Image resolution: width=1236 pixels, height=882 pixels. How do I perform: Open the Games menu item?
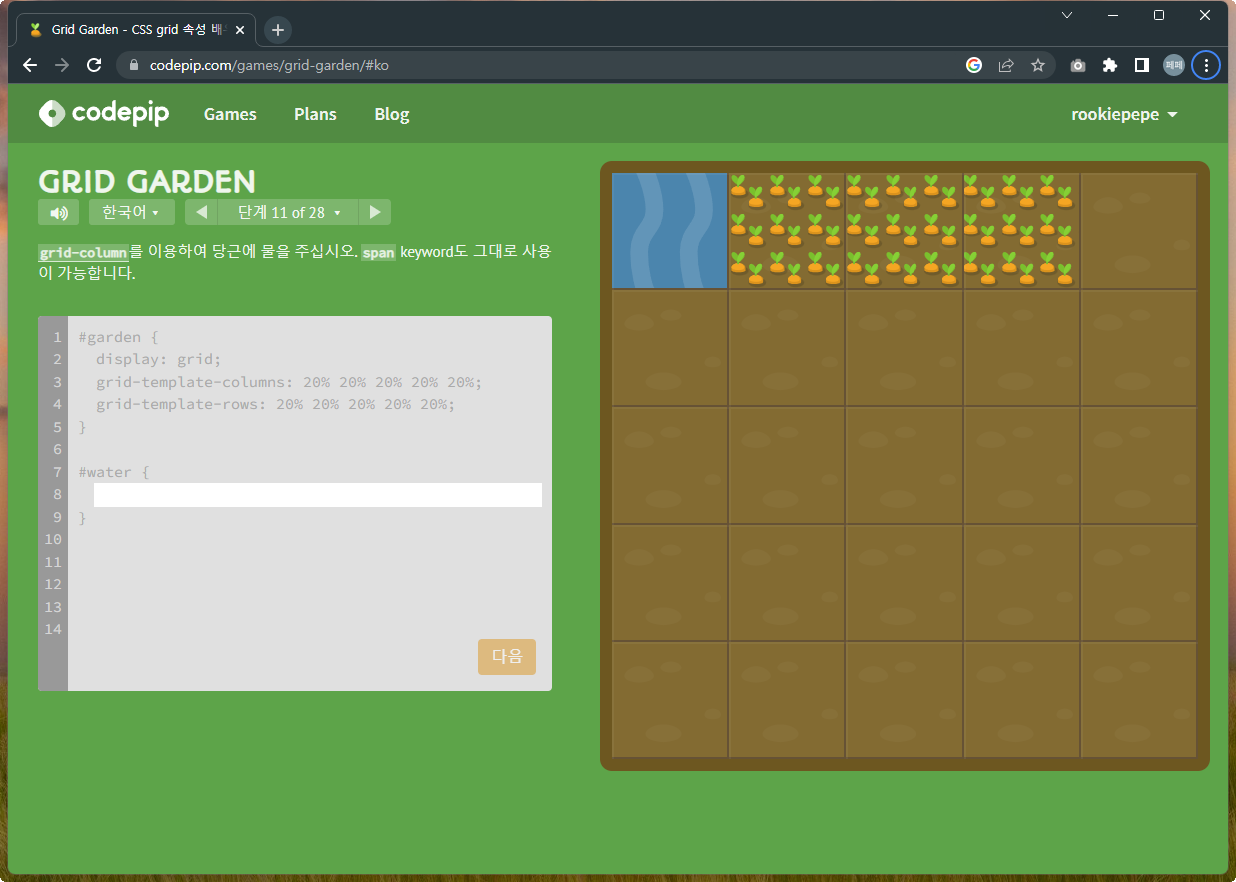pos(230,114)
